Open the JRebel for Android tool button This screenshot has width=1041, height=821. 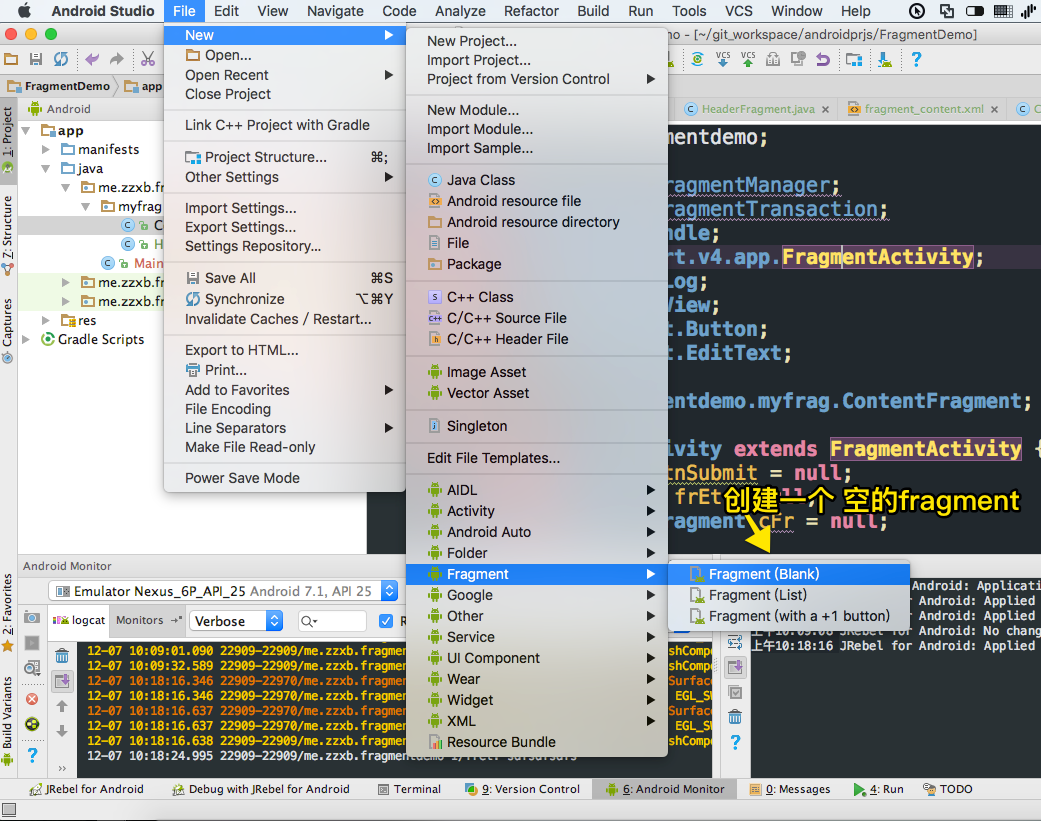point(86,789)
